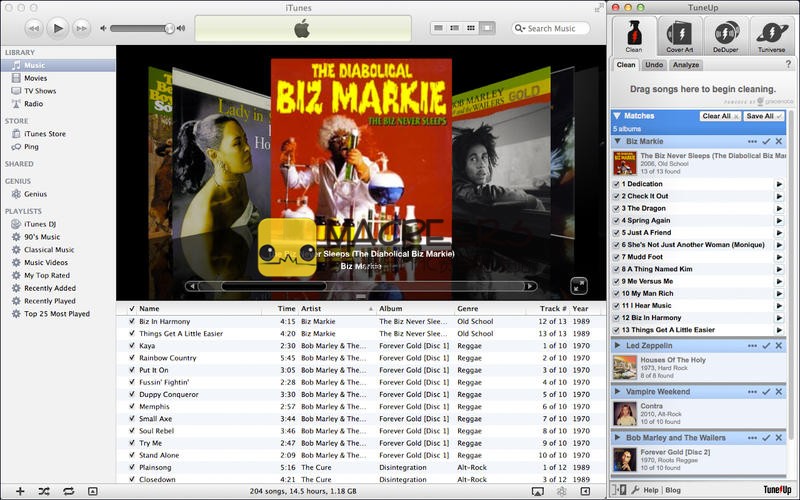Screen dimensions: 800x500
Task: Toggle the checkbox for Soul Rebel
Action: (x=132, y=431)
